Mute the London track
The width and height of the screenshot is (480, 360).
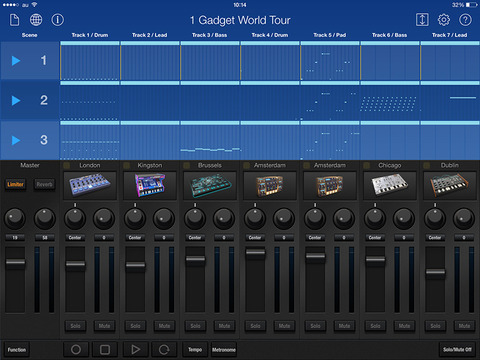[x=104, y=326]
